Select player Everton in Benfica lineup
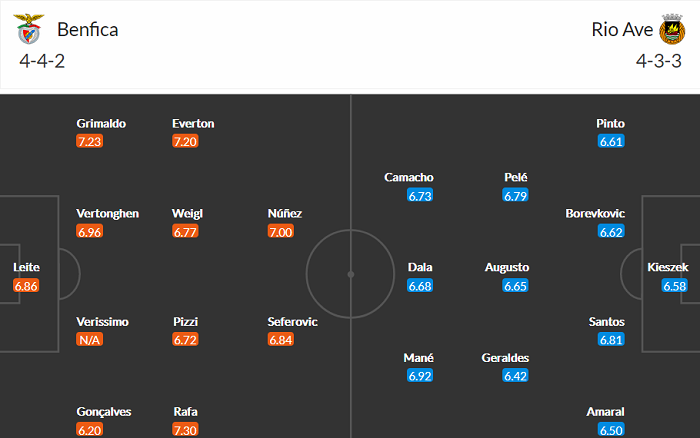The image size is (700, 438). pyautogui.click(x=193, y=124)
